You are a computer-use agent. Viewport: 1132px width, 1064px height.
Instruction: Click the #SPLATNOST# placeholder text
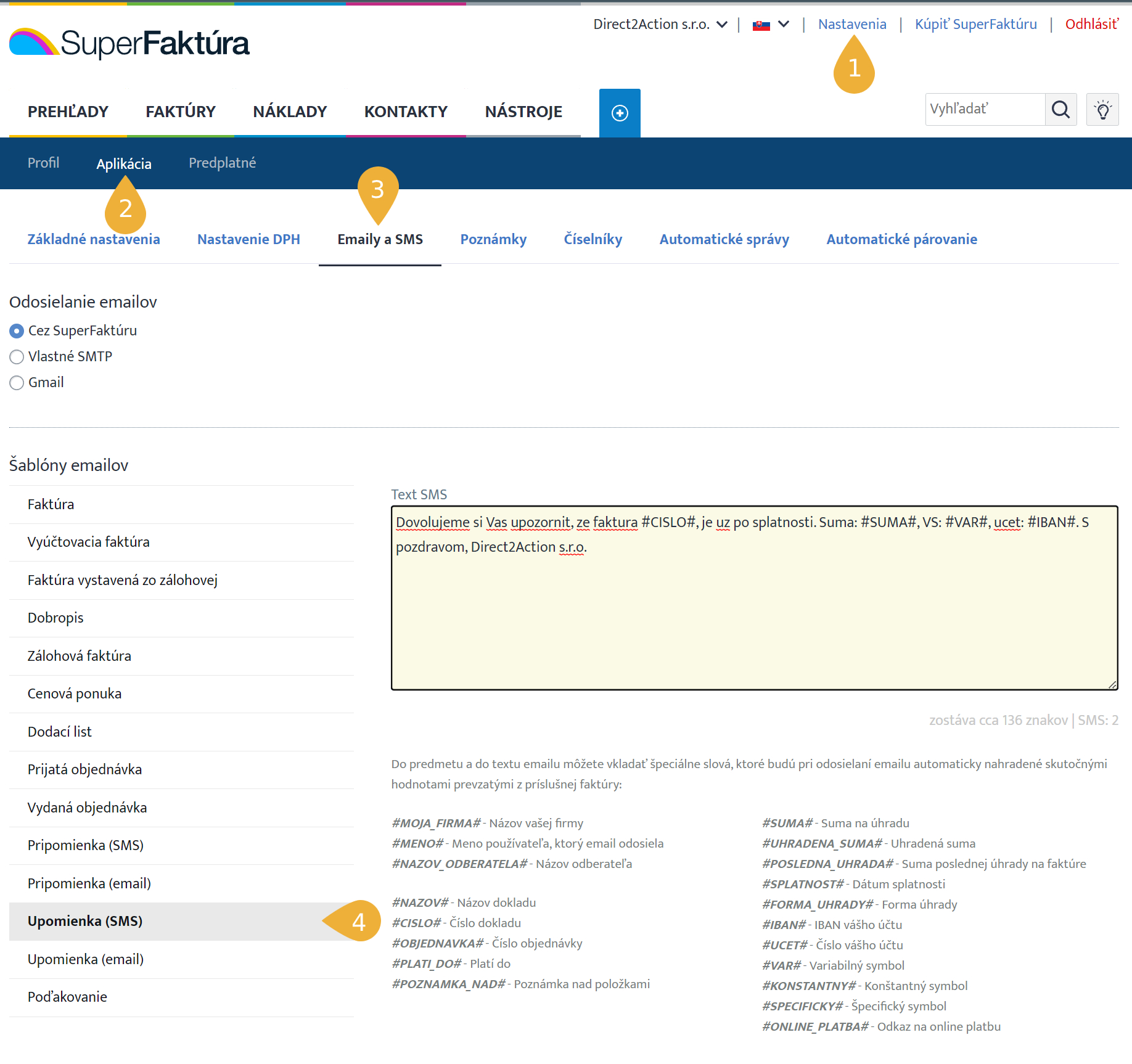(803, 885)
